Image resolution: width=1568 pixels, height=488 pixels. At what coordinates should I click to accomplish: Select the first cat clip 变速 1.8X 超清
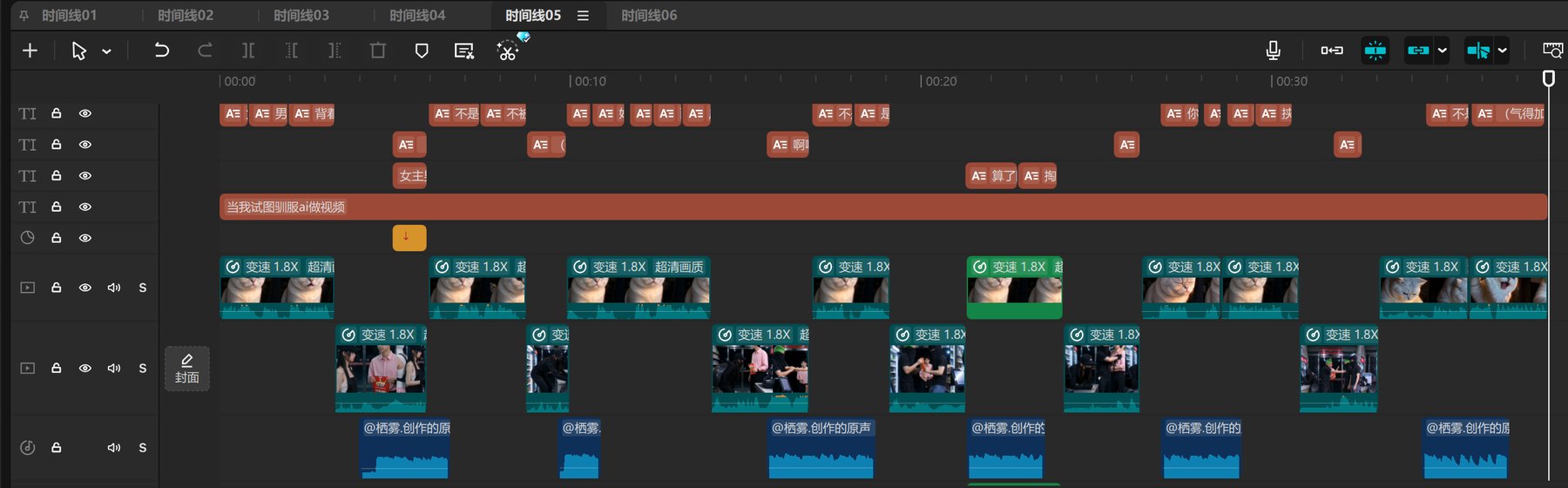(x=277, y=288)
